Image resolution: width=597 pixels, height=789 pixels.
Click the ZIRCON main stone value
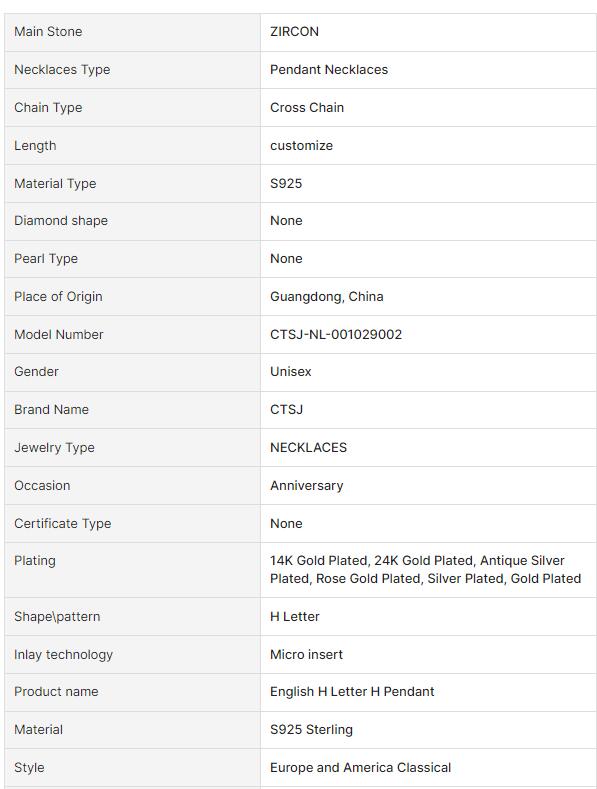pos(294,32)
